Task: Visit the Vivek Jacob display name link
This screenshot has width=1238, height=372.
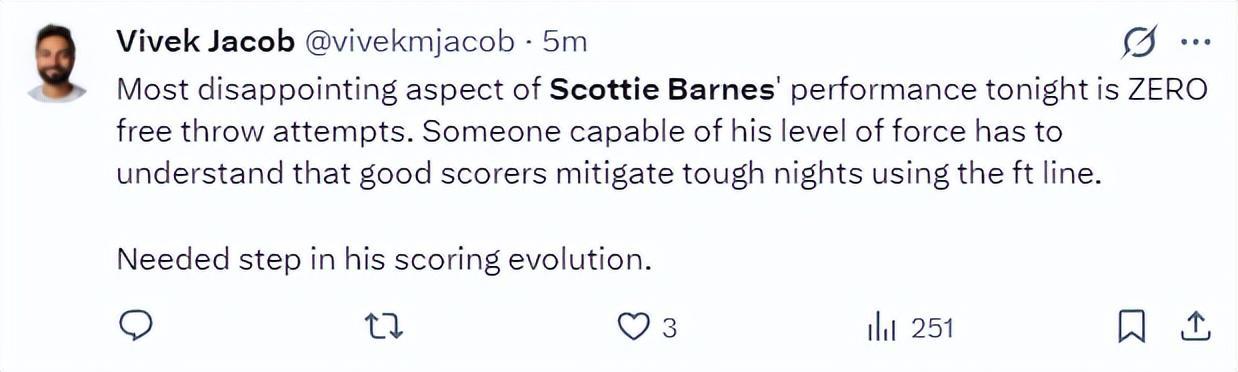Action: (x=205, y=42)
